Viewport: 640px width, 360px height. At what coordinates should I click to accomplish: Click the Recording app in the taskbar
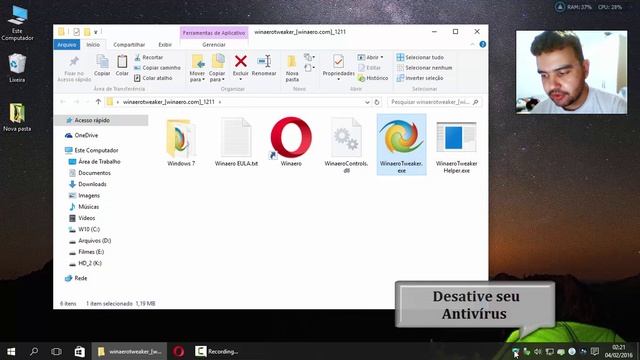tap(217, 351)
